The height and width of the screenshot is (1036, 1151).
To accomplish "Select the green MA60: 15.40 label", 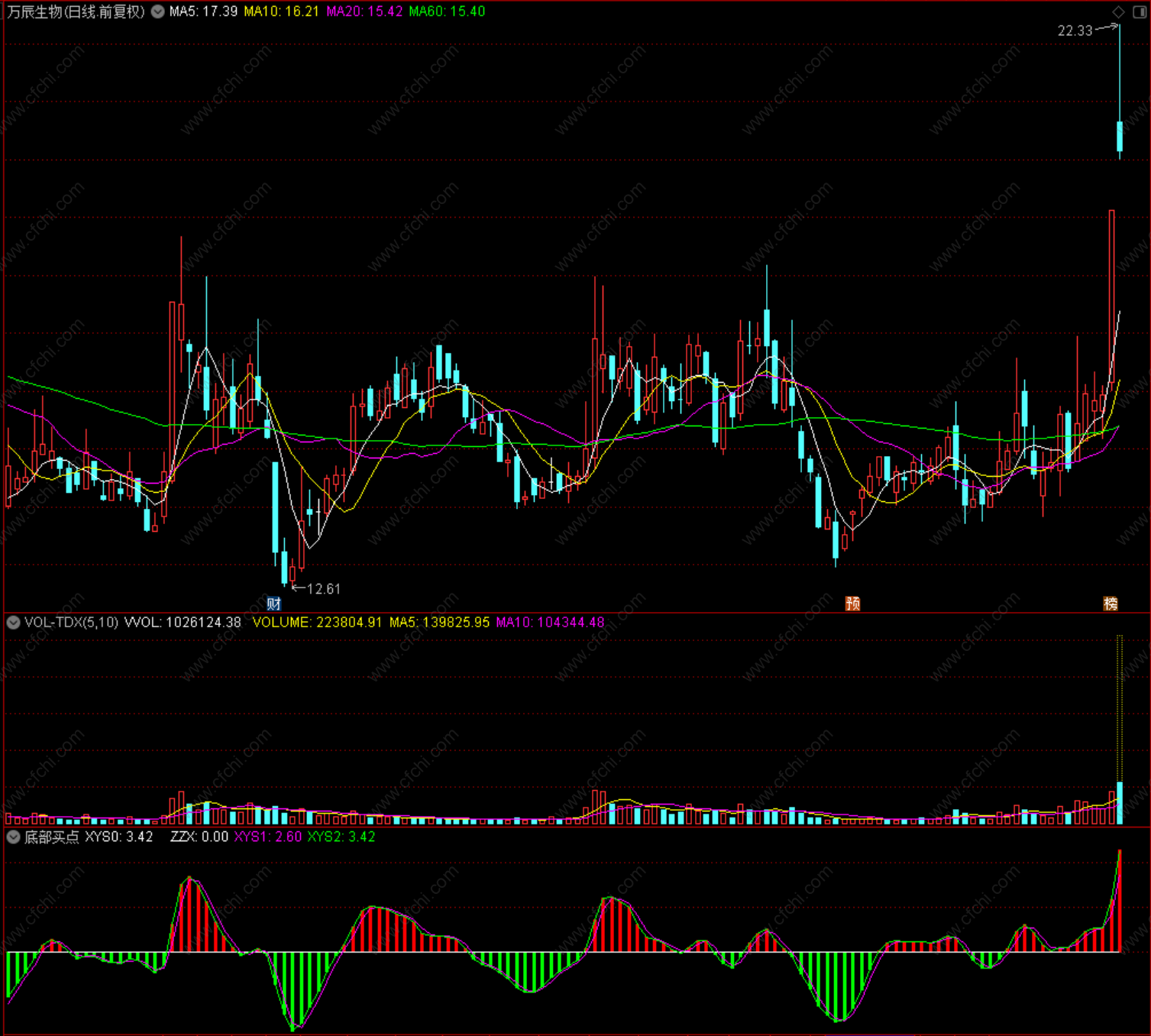I will tap(447, 11).
